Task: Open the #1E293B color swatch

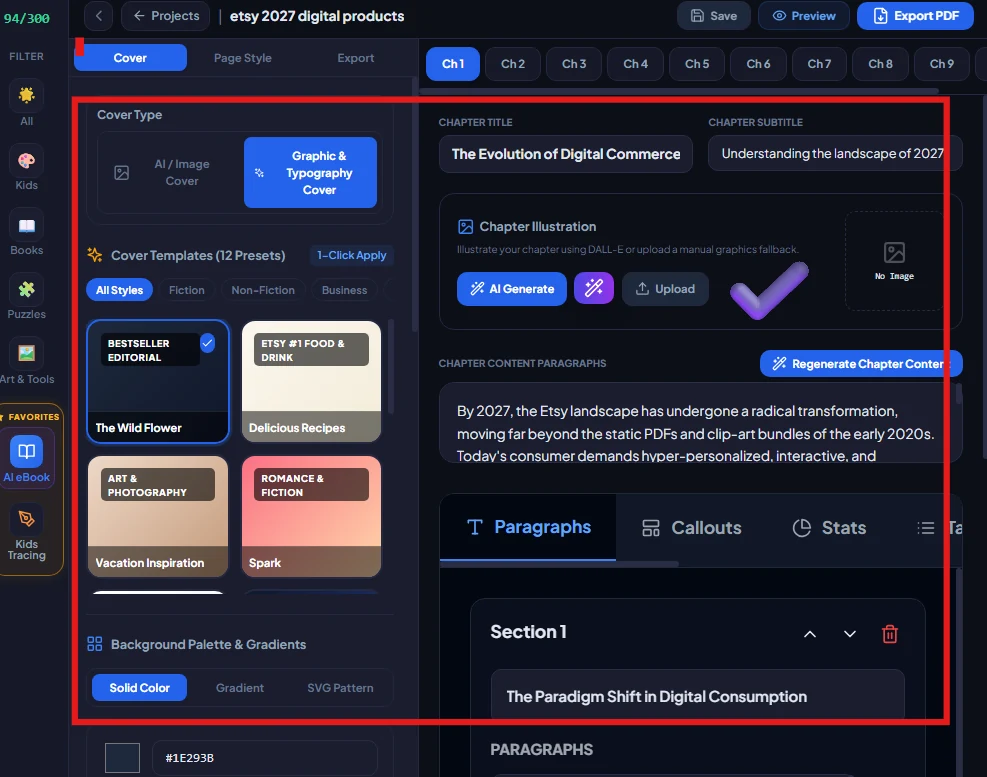Action: point(122,757)
